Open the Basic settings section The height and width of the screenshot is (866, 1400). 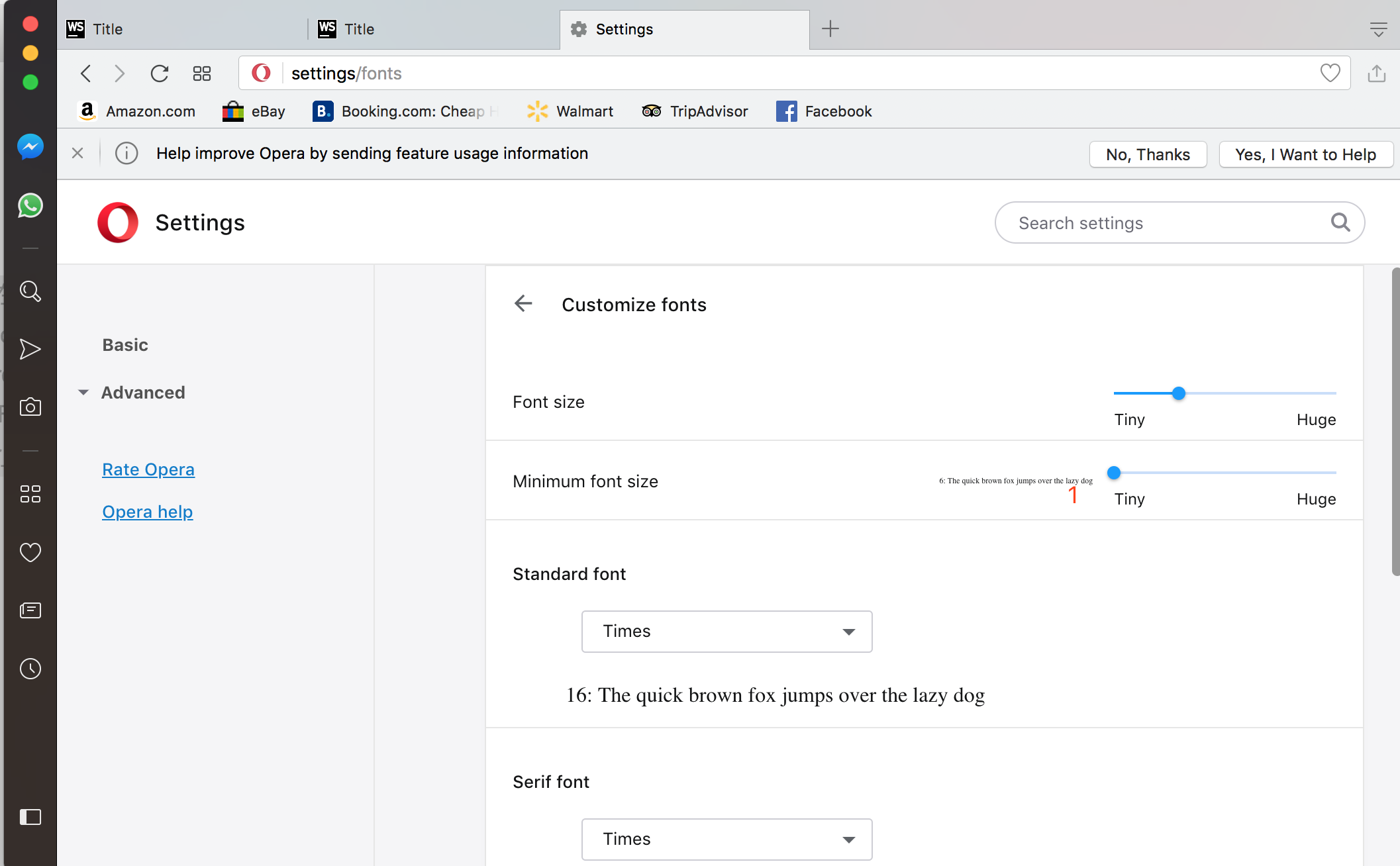(x=125, y=345)
